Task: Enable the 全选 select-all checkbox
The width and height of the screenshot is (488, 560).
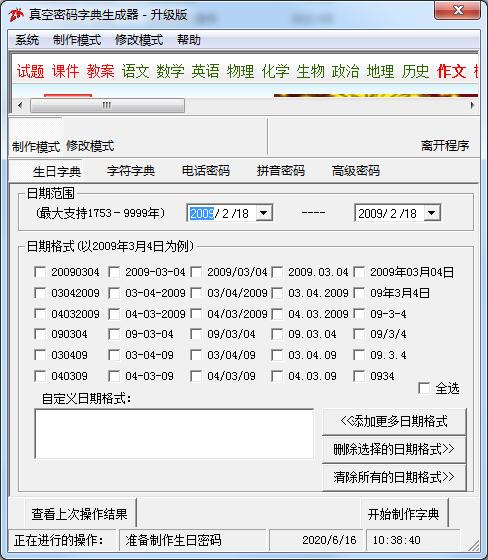Action: tap(424, 388)
